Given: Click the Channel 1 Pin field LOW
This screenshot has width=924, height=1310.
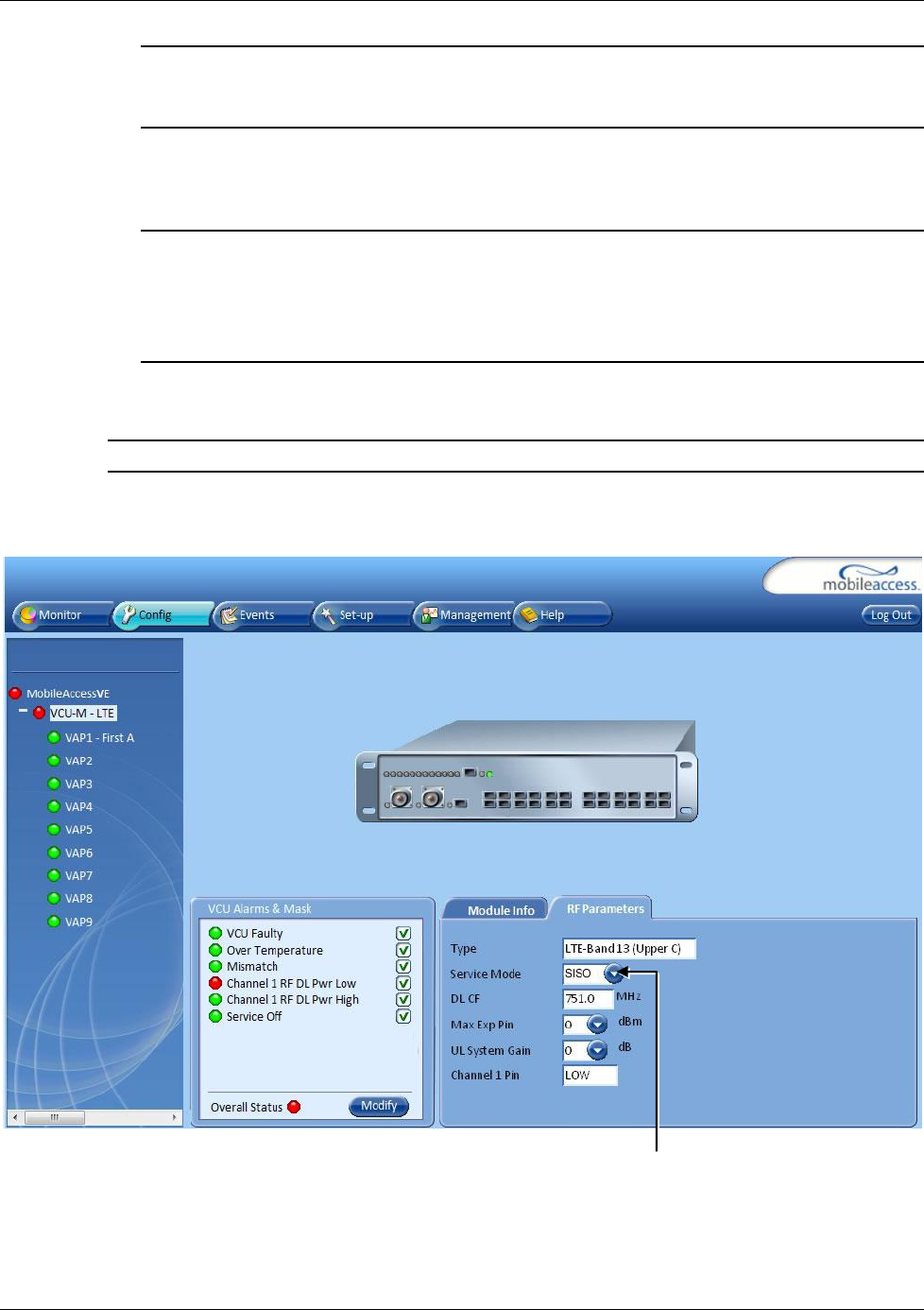Looking at the screenshot, I should 590,1076.
